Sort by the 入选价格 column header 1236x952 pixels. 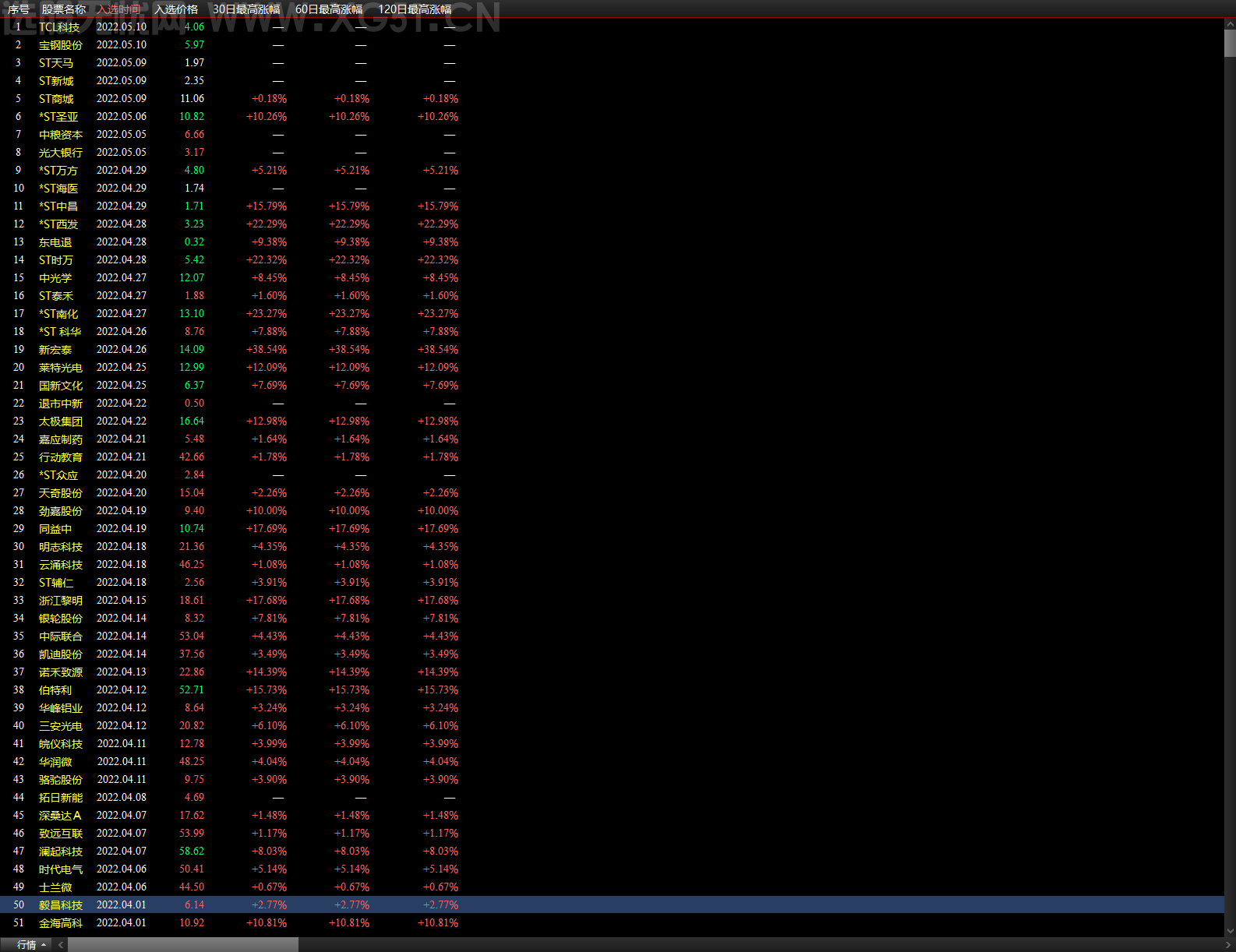tap(176, 9)
